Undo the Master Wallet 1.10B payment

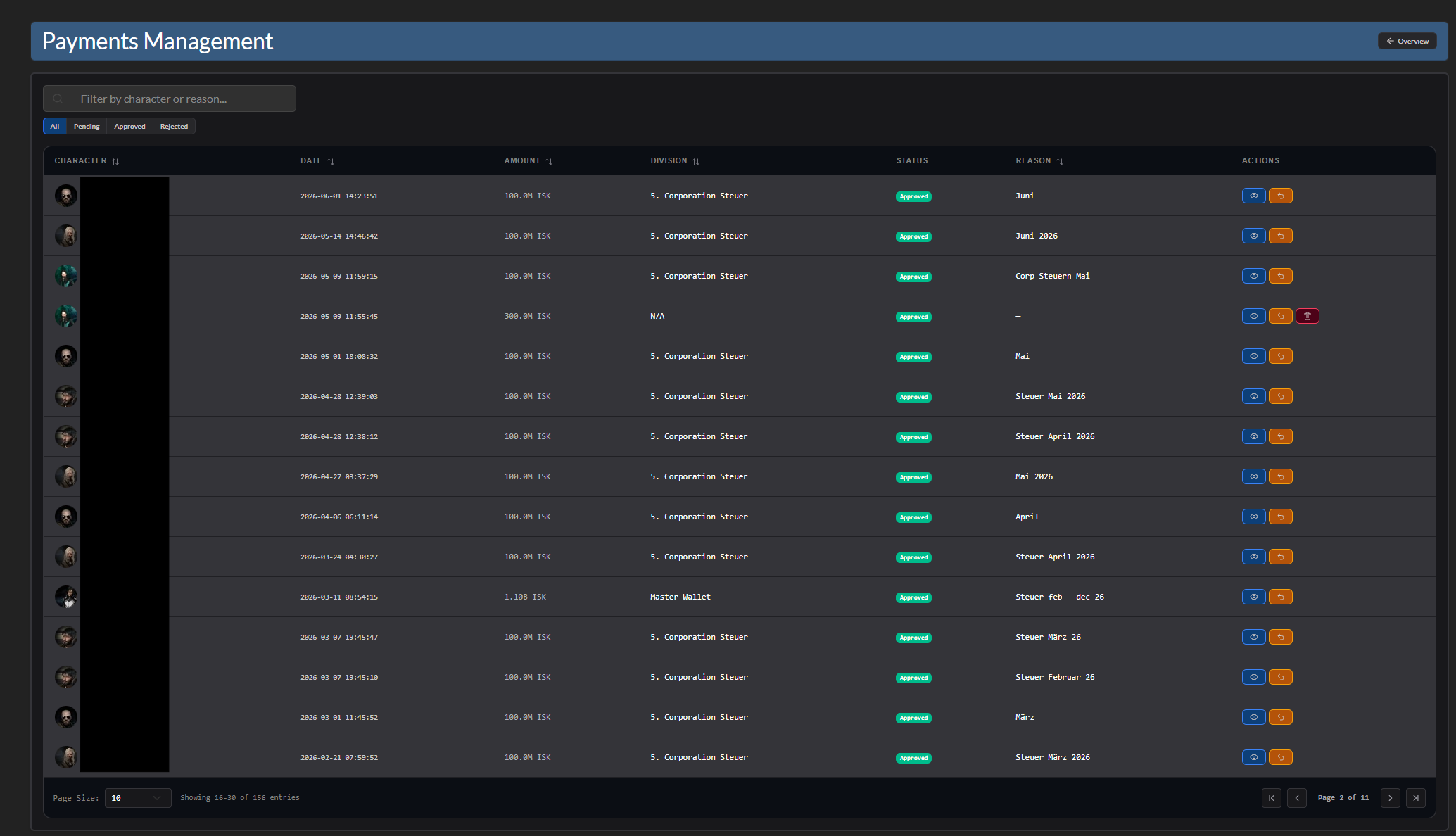pyautogui.click(x=1280, y=597)
